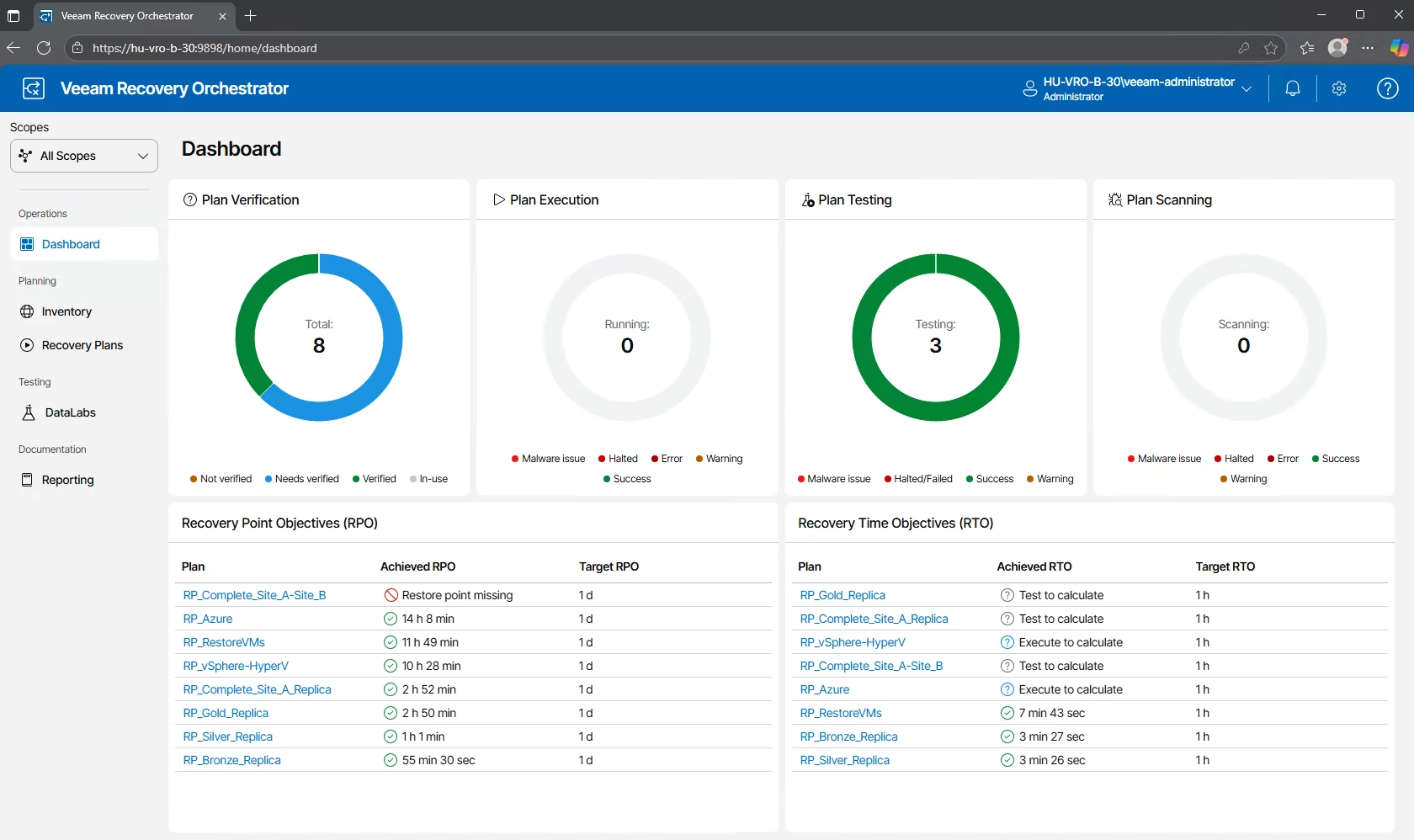
Task: Click the Veeam Recovery Orchestrator logo icon
Action: click(34, 88)
